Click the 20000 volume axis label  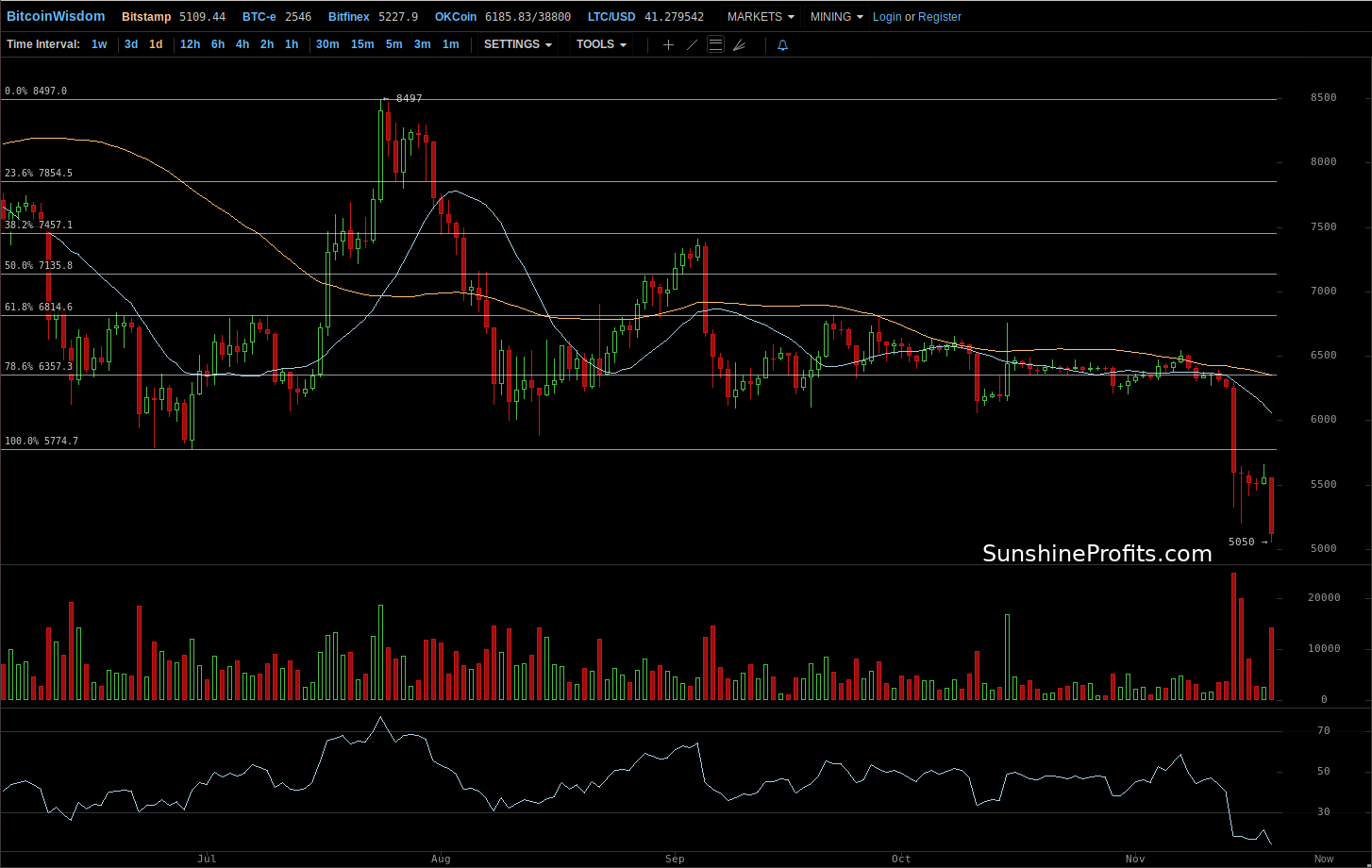click(x=1325, y=598)
